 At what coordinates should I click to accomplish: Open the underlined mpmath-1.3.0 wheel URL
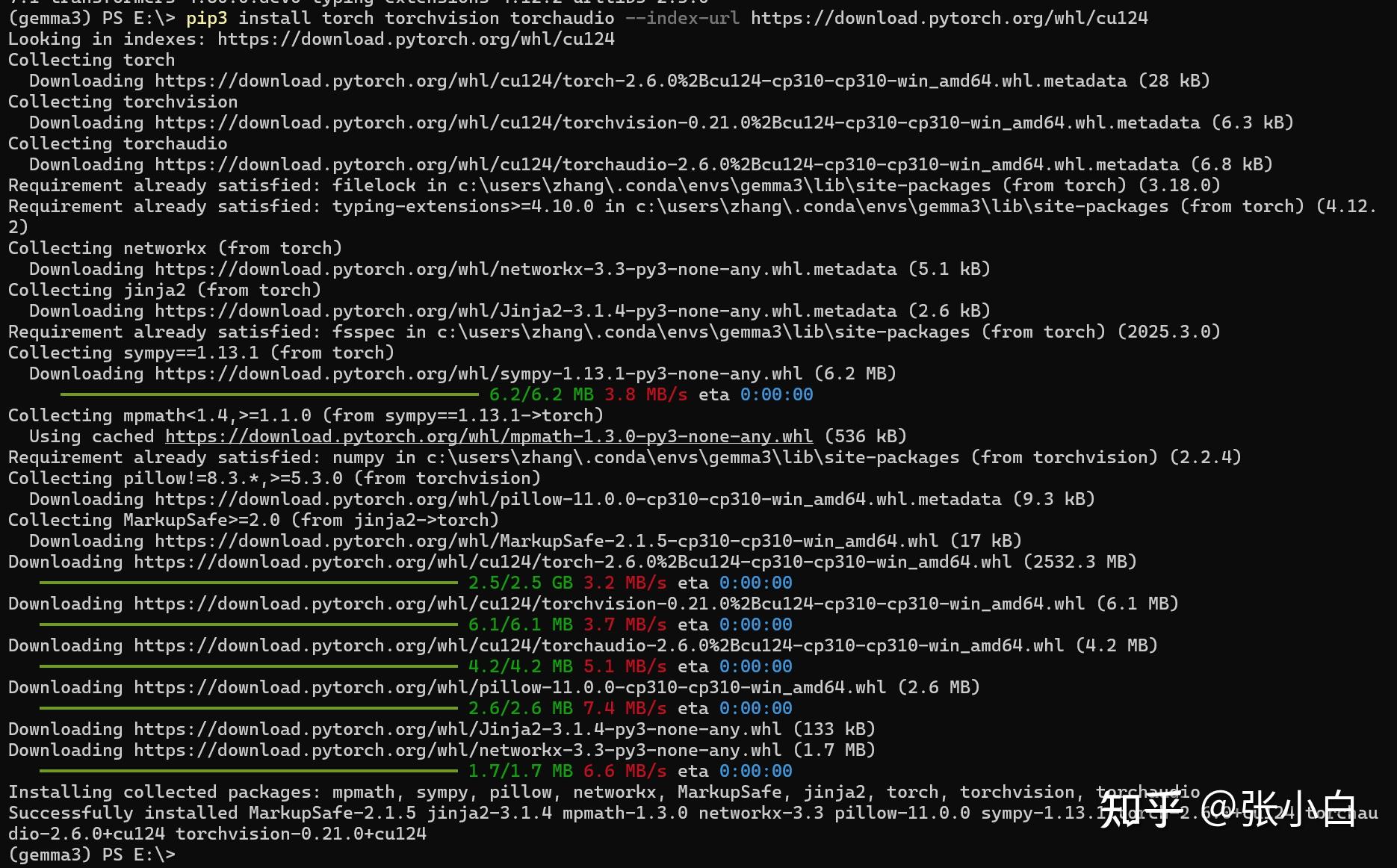(x=489, y=436)
